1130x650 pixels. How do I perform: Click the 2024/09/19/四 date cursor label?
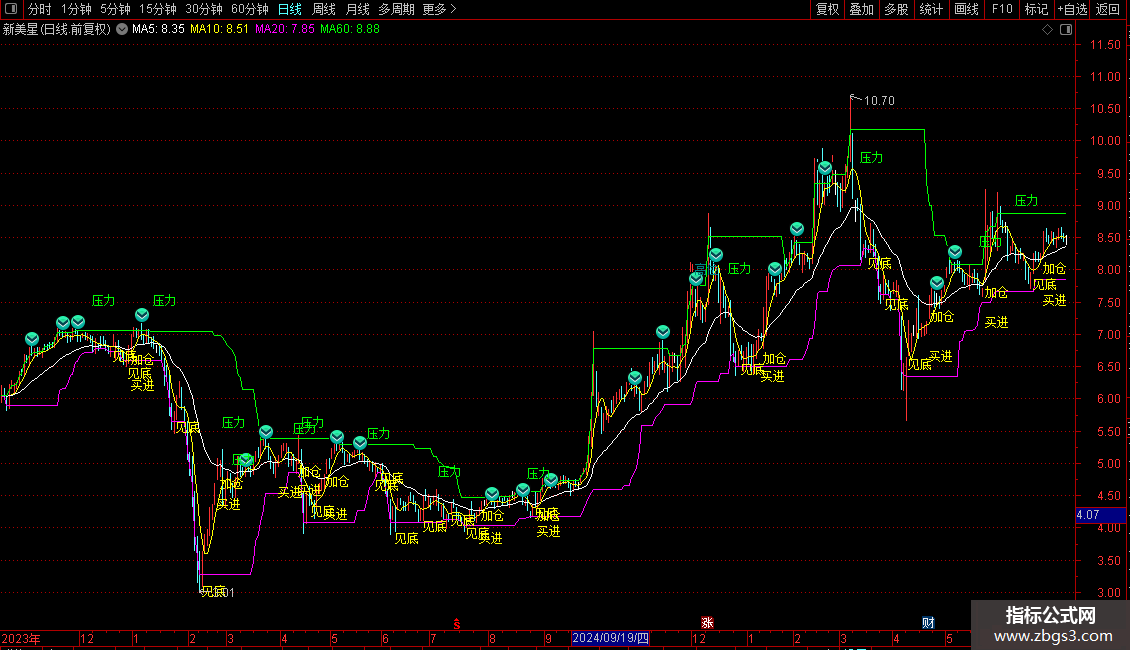[x=610, y=638]
